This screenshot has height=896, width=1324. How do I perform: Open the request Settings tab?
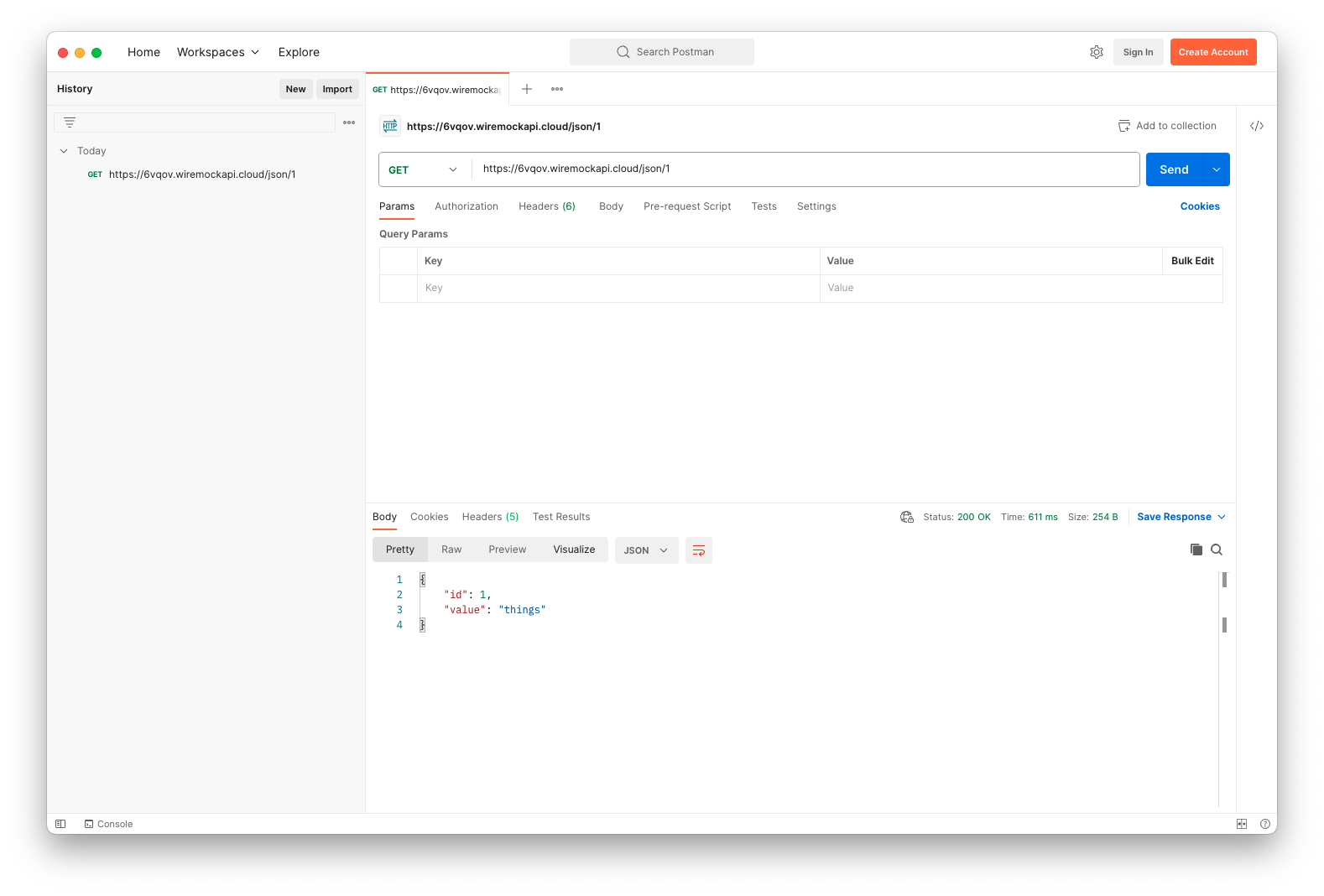(816, 206)
